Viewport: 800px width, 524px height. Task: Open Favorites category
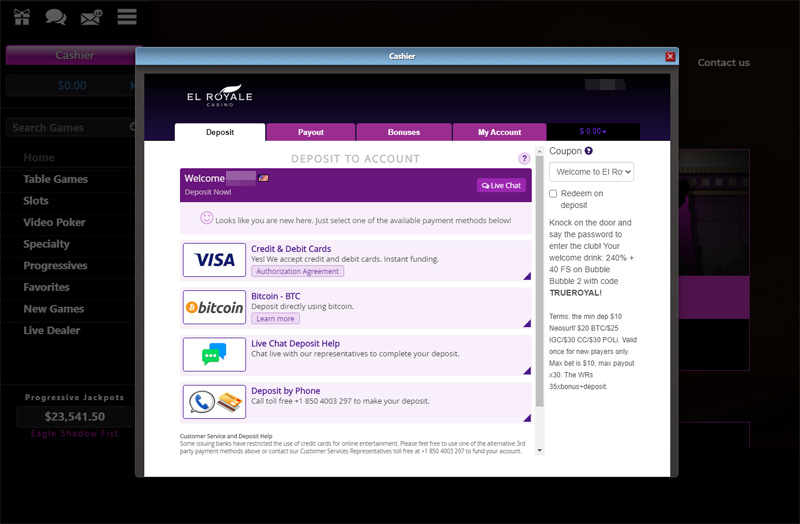point(46,287)
